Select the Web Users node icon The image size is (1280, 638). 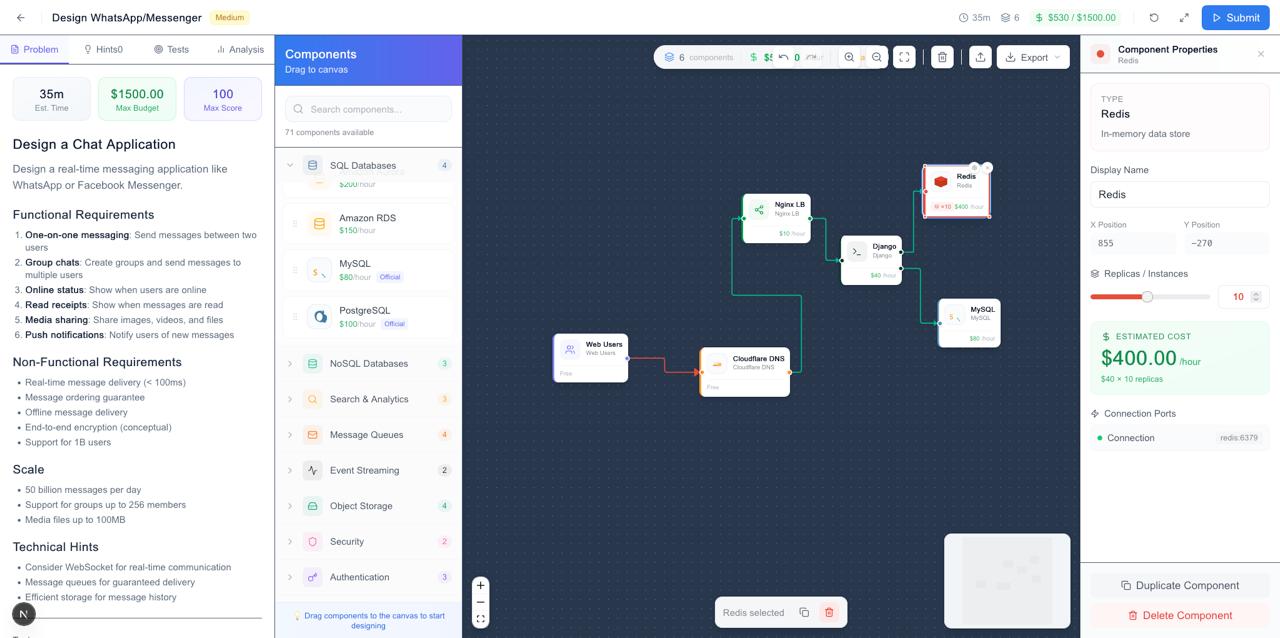570,350
